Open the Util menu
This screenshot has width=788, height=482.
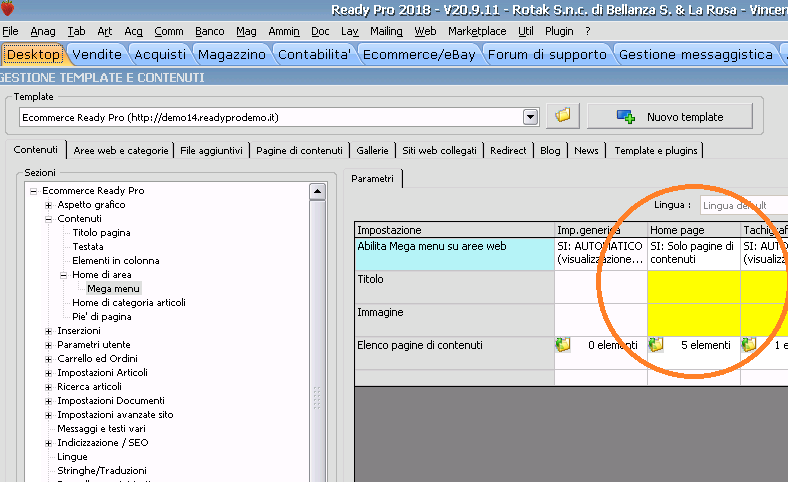point(526,31)
